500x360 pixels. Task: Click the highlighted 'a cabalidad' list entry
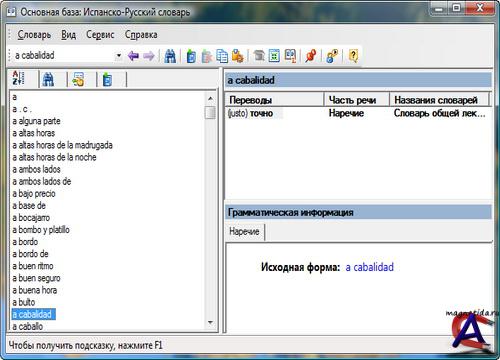tap(33, 314)
